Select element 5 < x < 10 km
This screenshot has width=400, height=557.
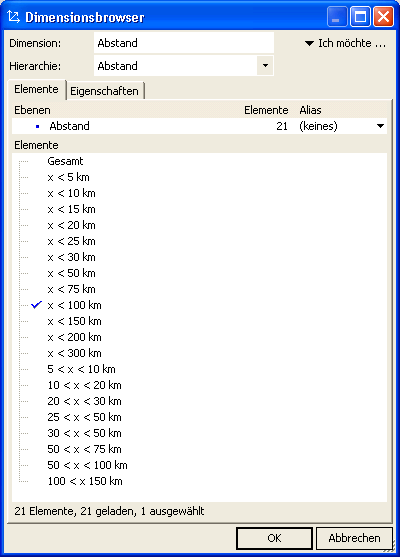(81, 369)
